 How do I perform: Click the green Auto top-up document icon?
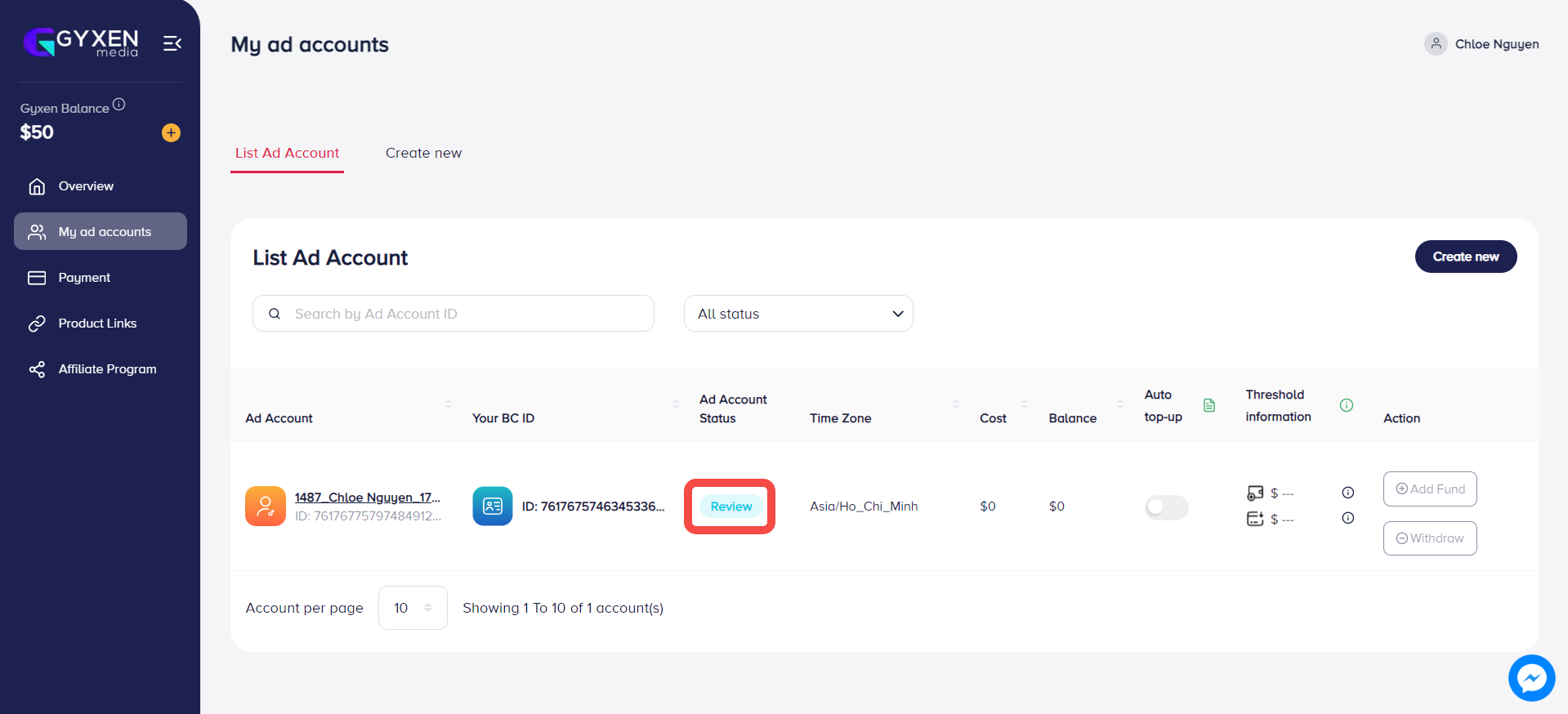[1209, 405]
